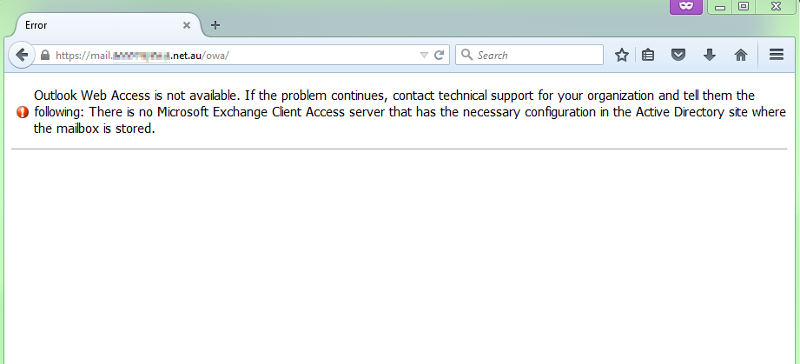This screenshot has width=800, height=364.
Task: Open the hamburger menu button
Action: 776,55
